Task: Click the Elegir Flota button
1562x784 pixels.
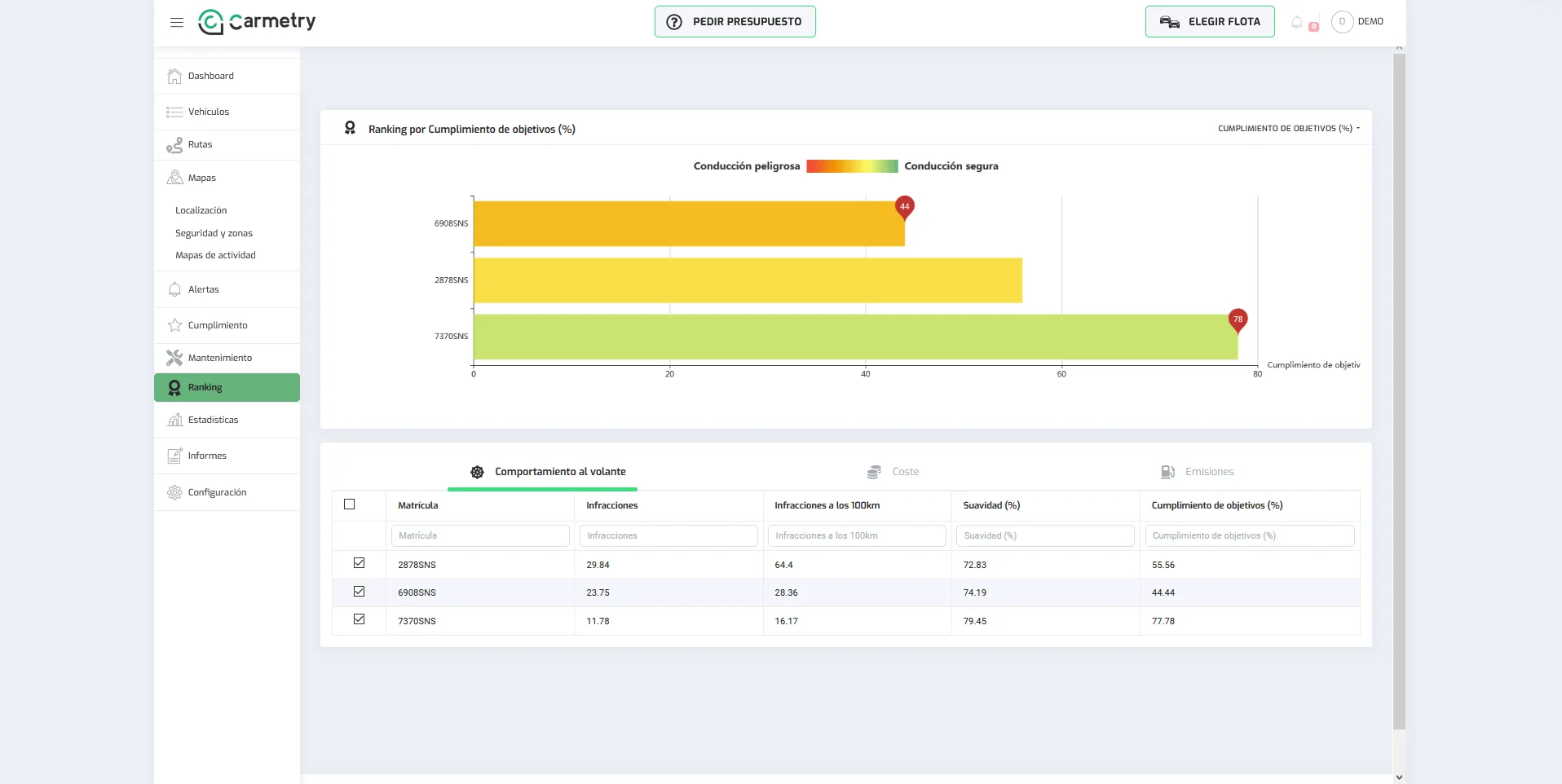Action: [x=1210, y=22]
